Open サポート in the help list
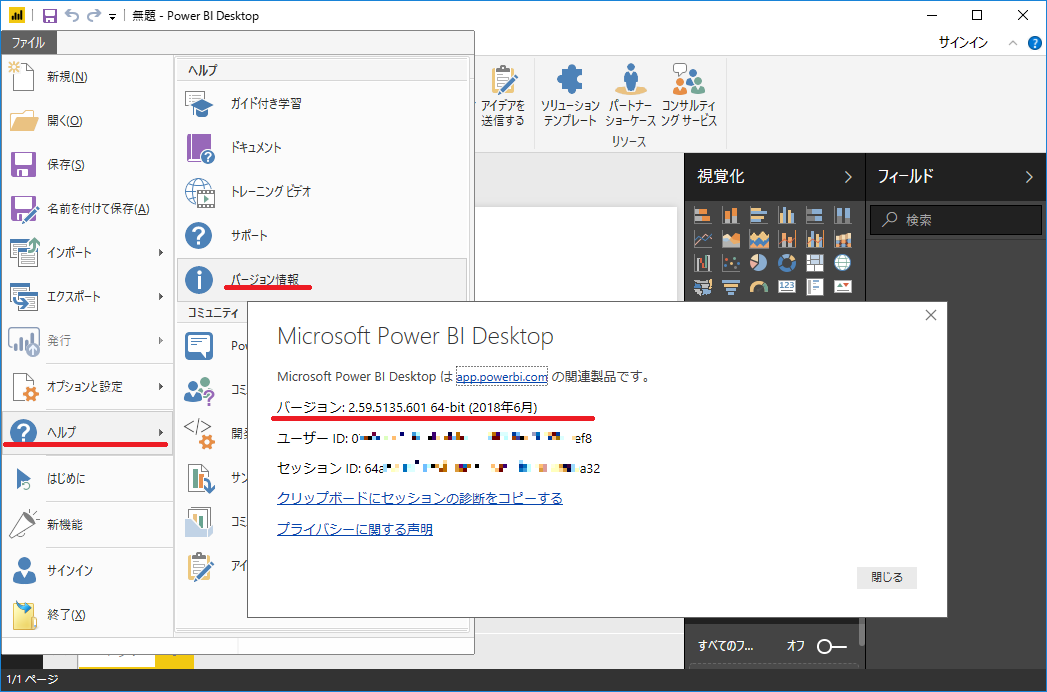Screen dimensions: 1047x692 pos(322,236)
